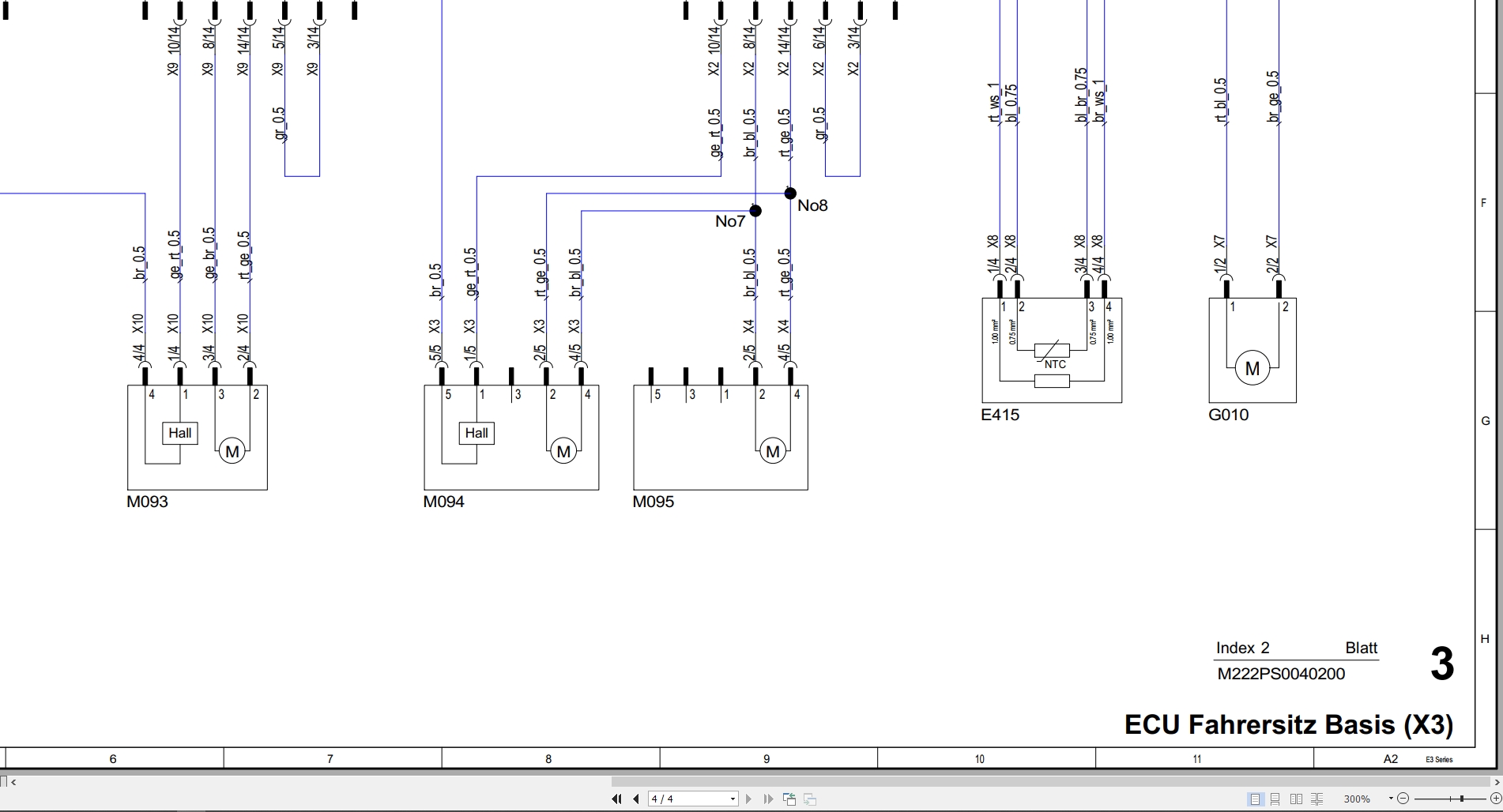Click the E3 Series label
Image resolution: width=1503 pixels, height=812 pixels.
tap(1439, 760)
